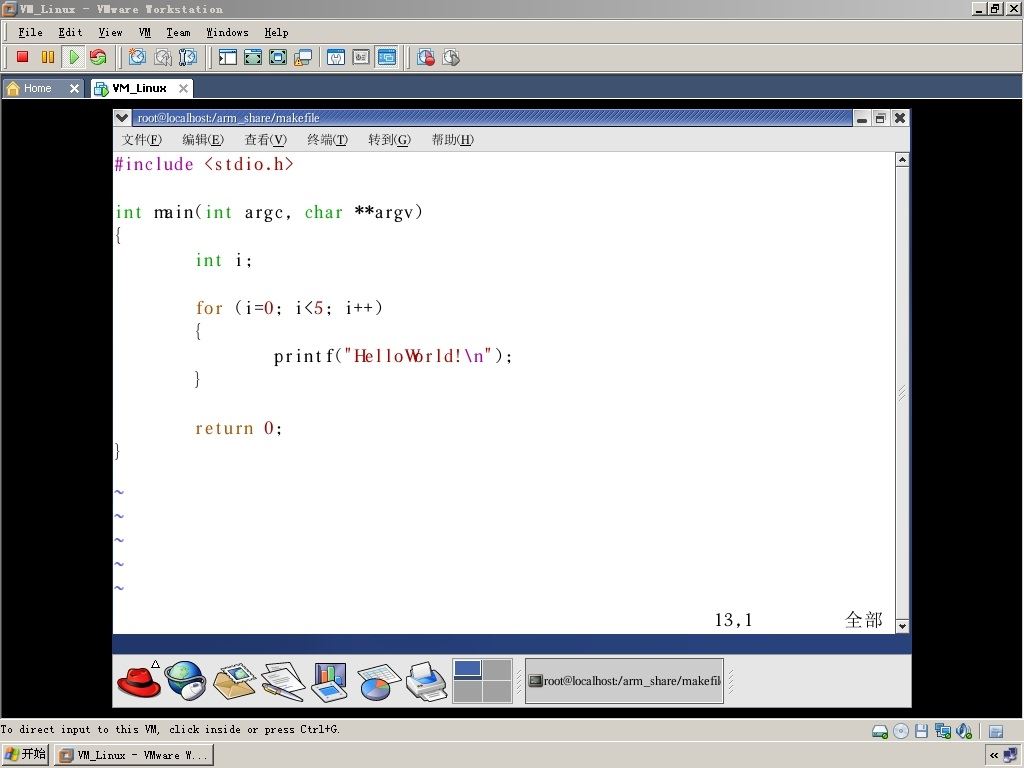Click the Summary view toolbar icon
Screen dimensions: 1024x768
(336, 57)
